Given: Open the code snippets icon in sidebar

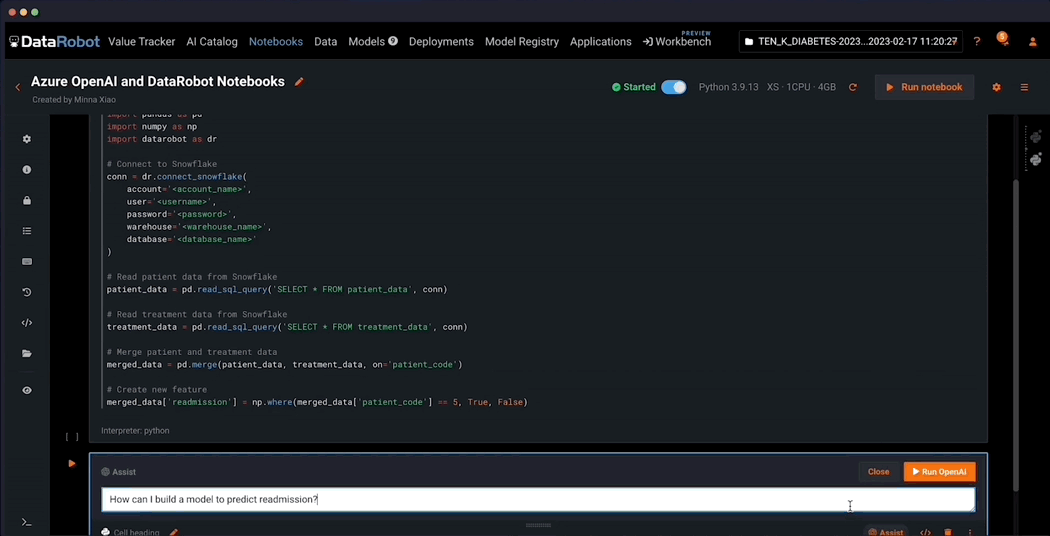Looking at the screenshot, I should tap(27, 323).
